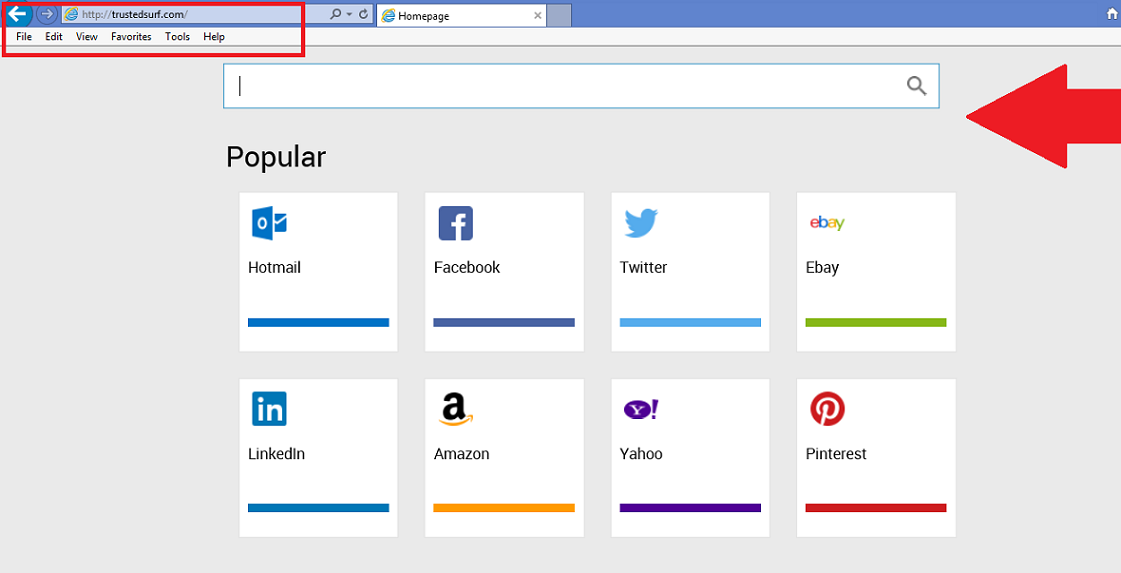Click the Refresh icon in address bar
The height and width of the screenshot is (573, 1121).
[x=363, y=15]
